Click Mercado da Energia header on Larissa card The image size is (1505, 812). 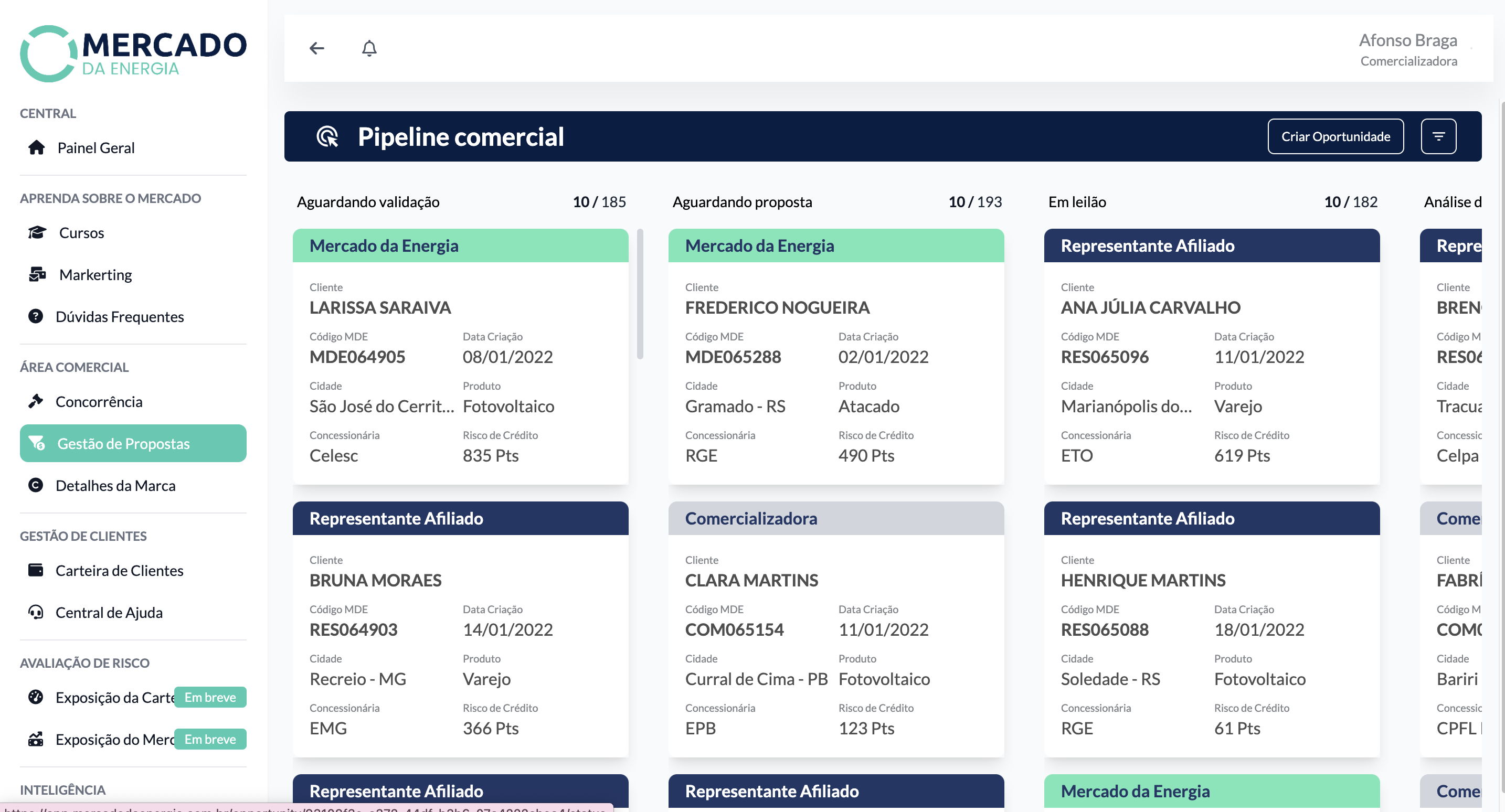460,245
